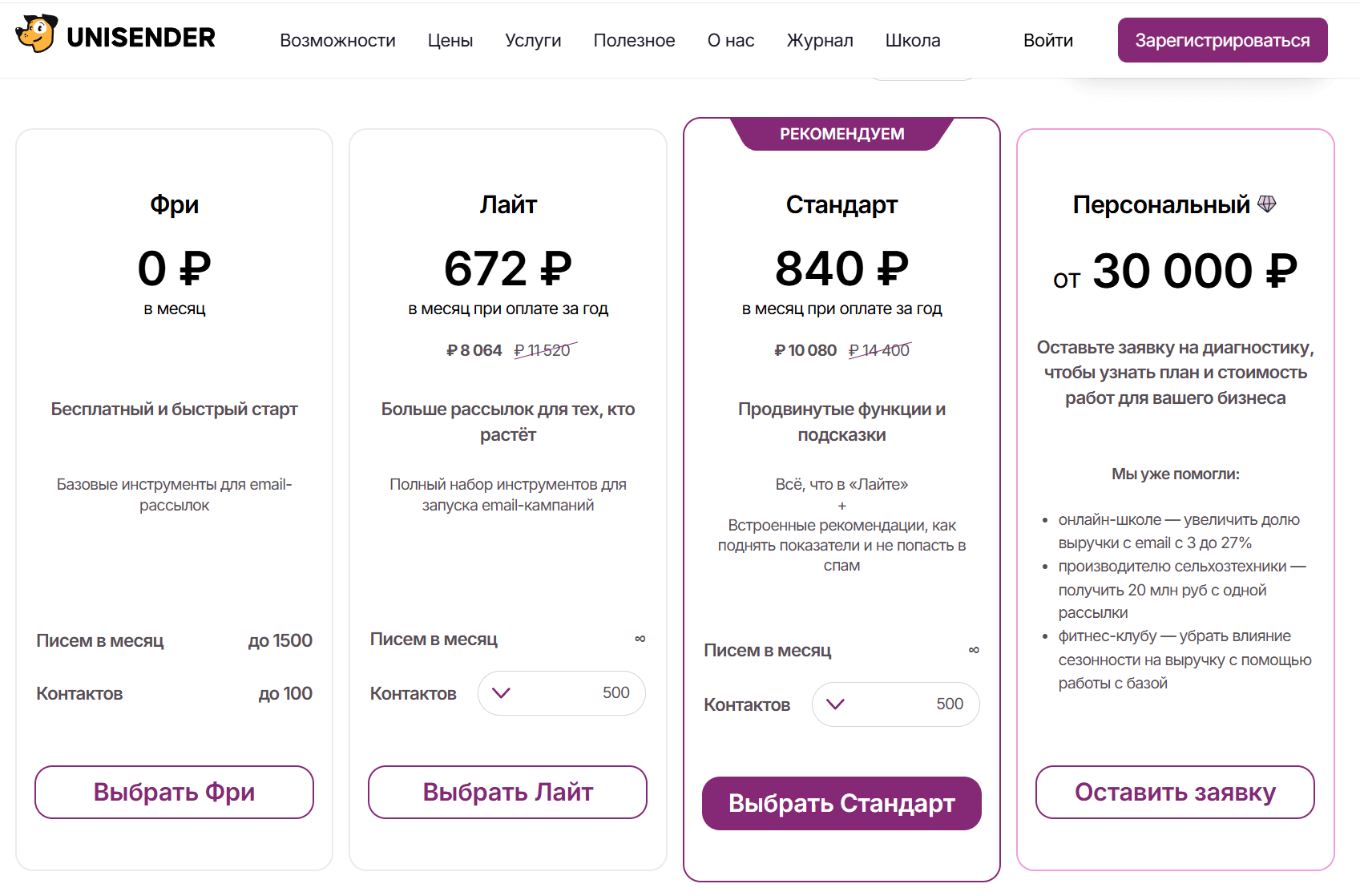Click the Зарегистрироваться button
This screenshot has width=1360, height=896.
(1223, 40)
